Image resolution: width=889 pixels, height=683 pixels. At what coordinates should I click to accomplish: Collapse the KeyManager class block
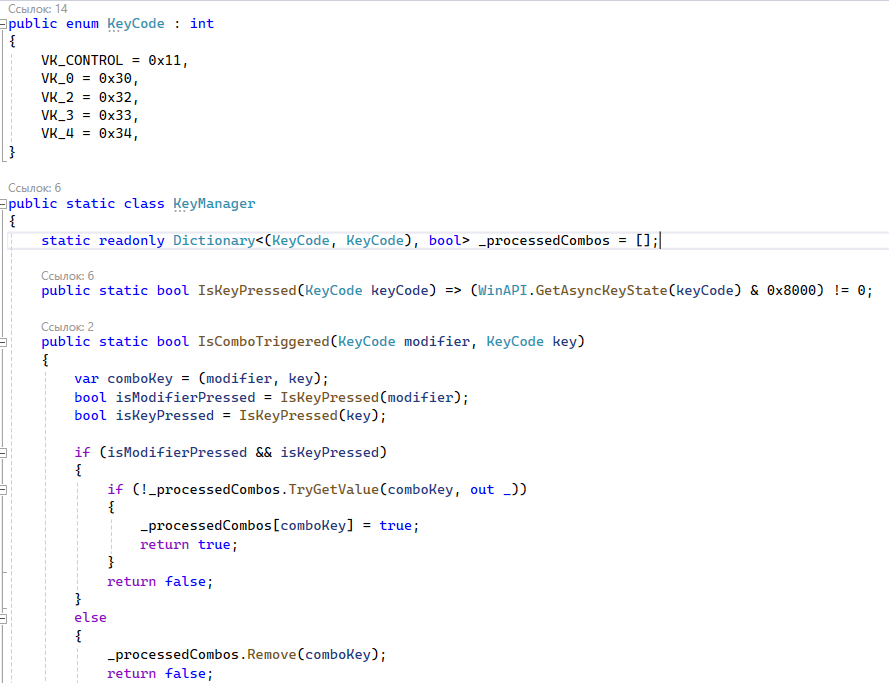(3, 203)
